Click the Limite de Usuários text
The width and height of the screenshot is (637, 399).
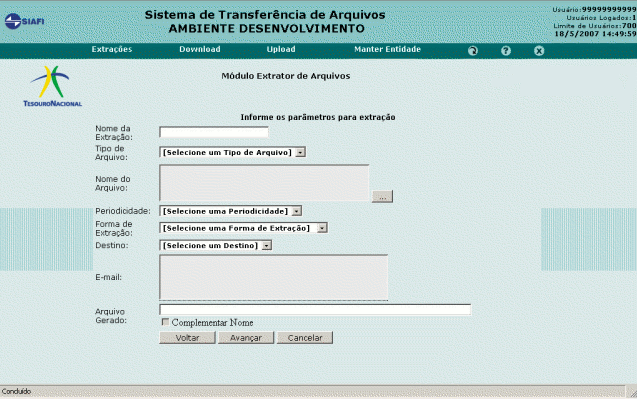tap(595, 26)
